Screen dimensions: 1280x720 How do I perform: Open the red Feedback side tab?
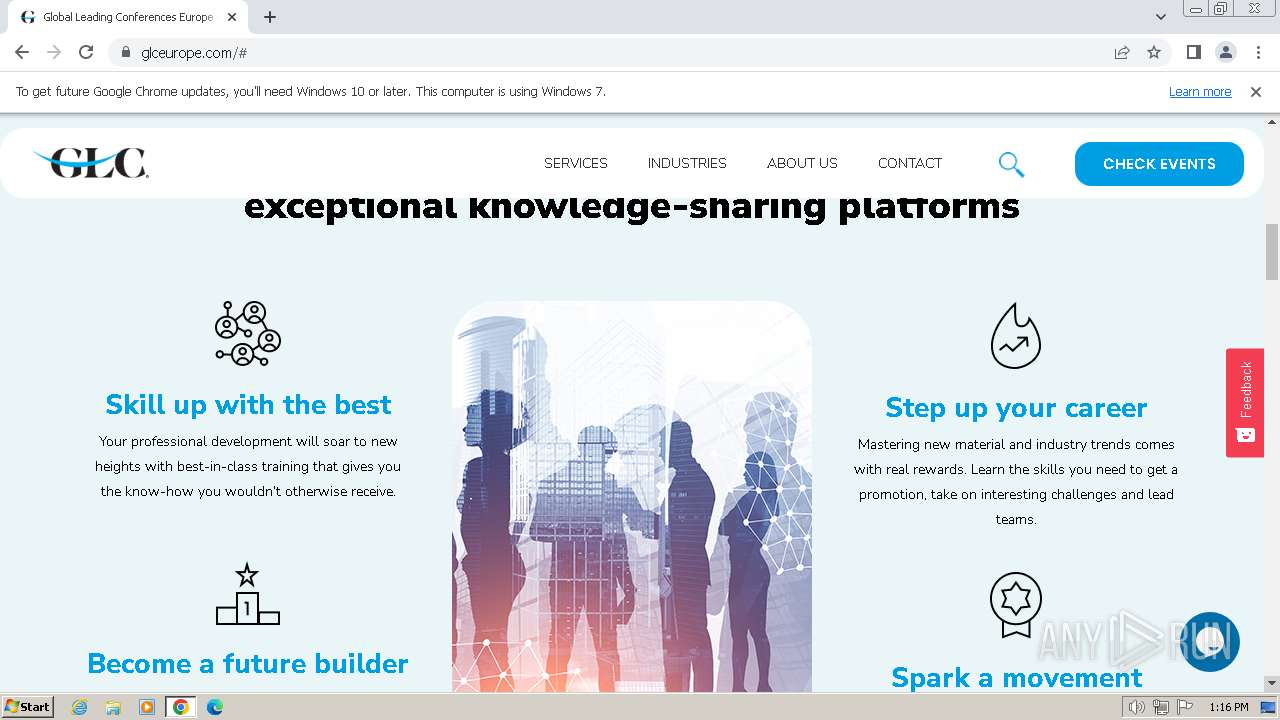point(1245,402)
